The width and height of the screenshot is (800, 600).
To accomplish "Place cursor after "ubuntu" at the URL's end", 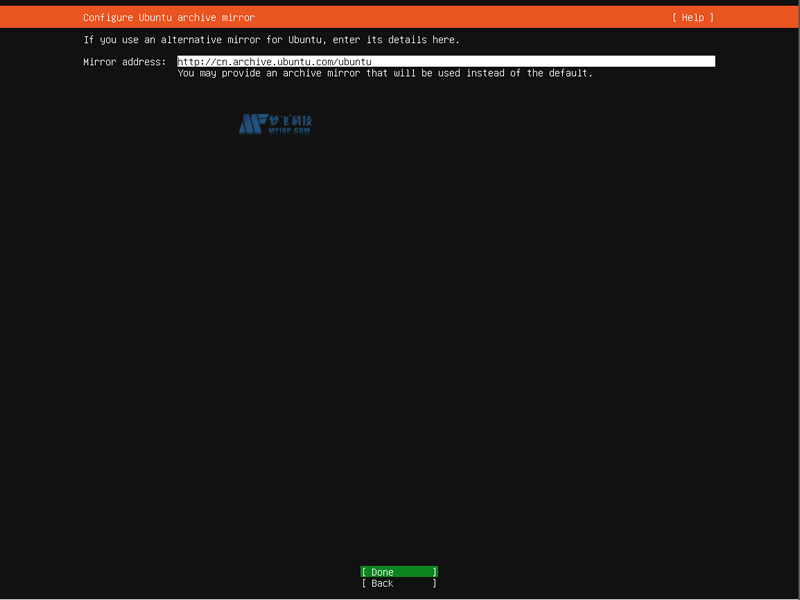I will pyautogui.click(x=373, y=62).
